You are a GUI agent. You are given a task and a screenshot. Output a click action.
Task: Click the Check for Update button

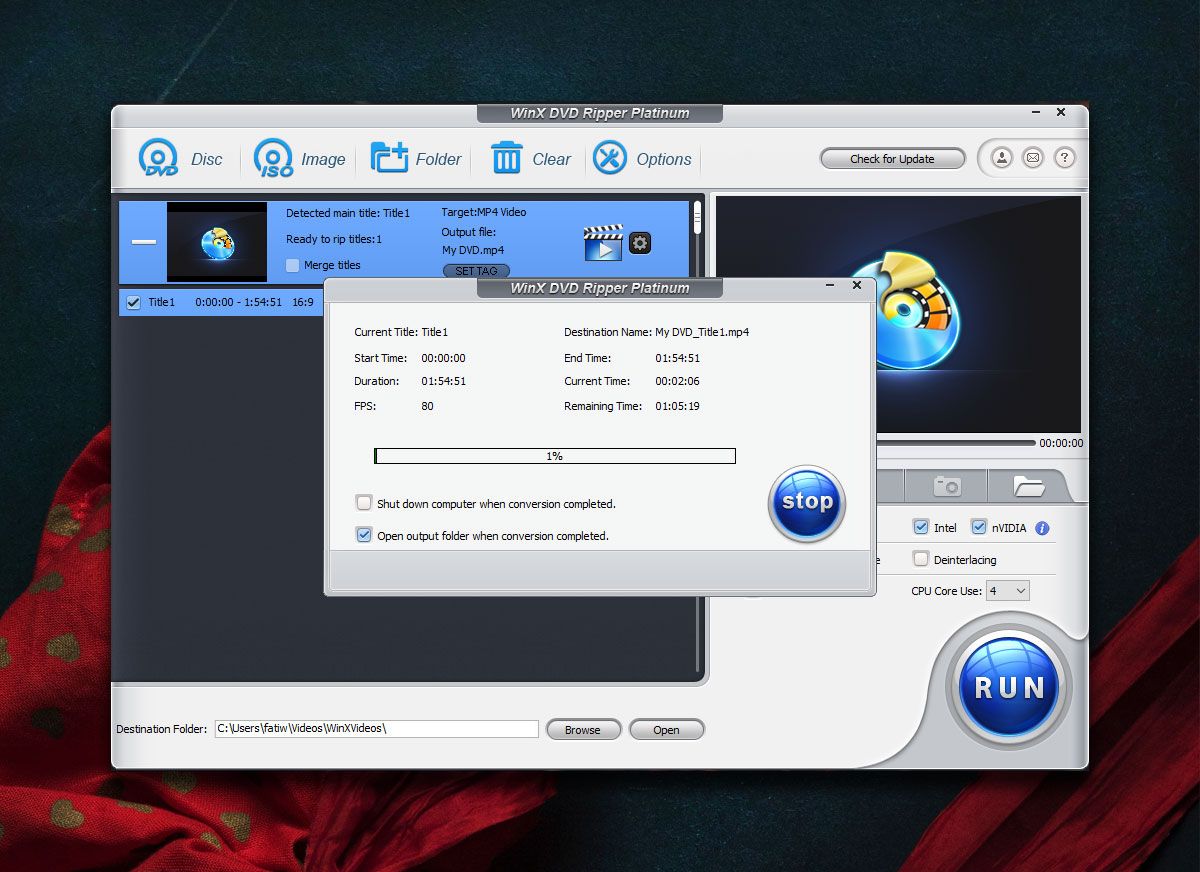tap(892, 159)
